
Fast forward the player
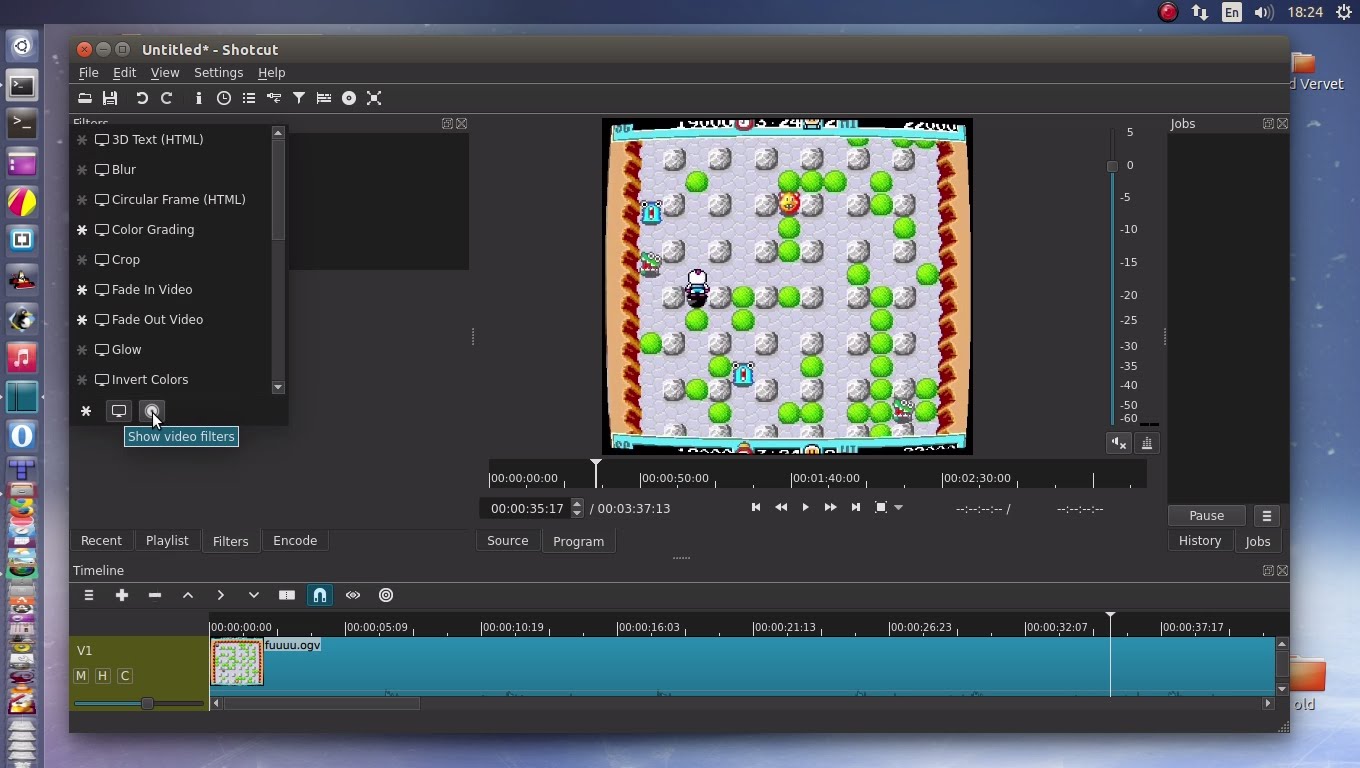pos(830,508)
